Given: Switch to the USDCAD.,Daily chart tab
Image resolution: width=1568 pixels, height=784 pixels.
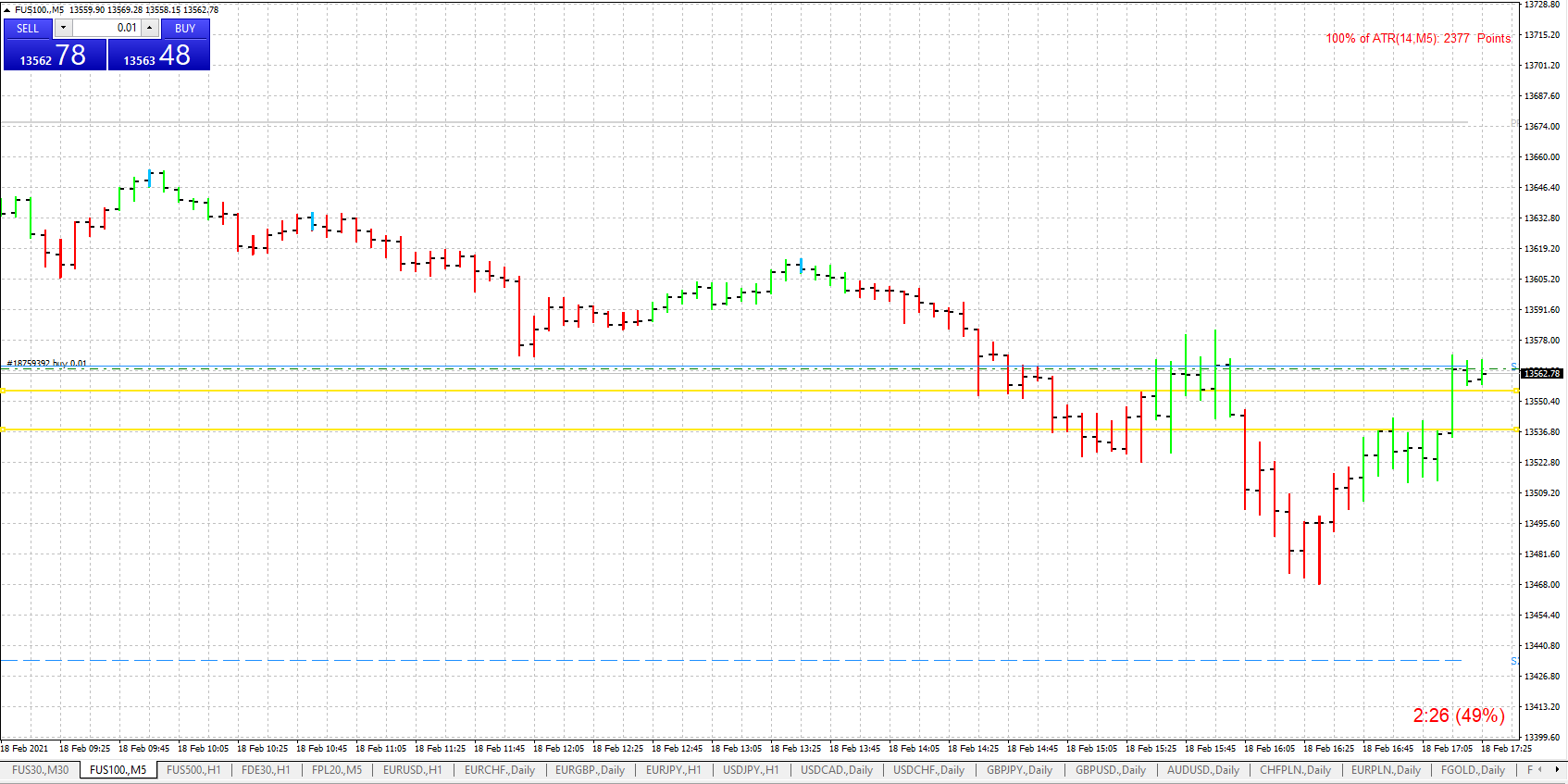Looking at the screenshot, I should click(x=837, y=770).
